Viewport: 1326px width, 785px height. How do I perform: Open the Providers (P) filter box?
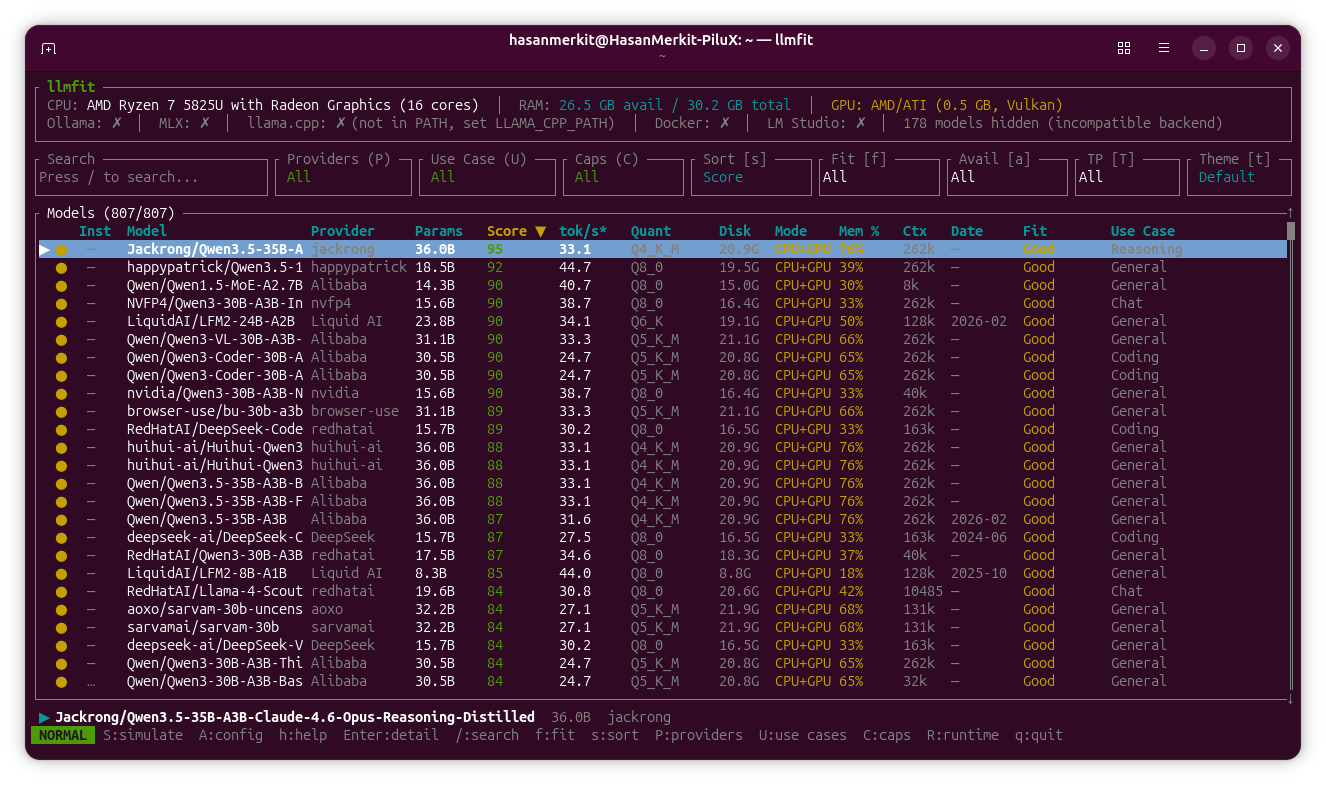pos(343,177)
